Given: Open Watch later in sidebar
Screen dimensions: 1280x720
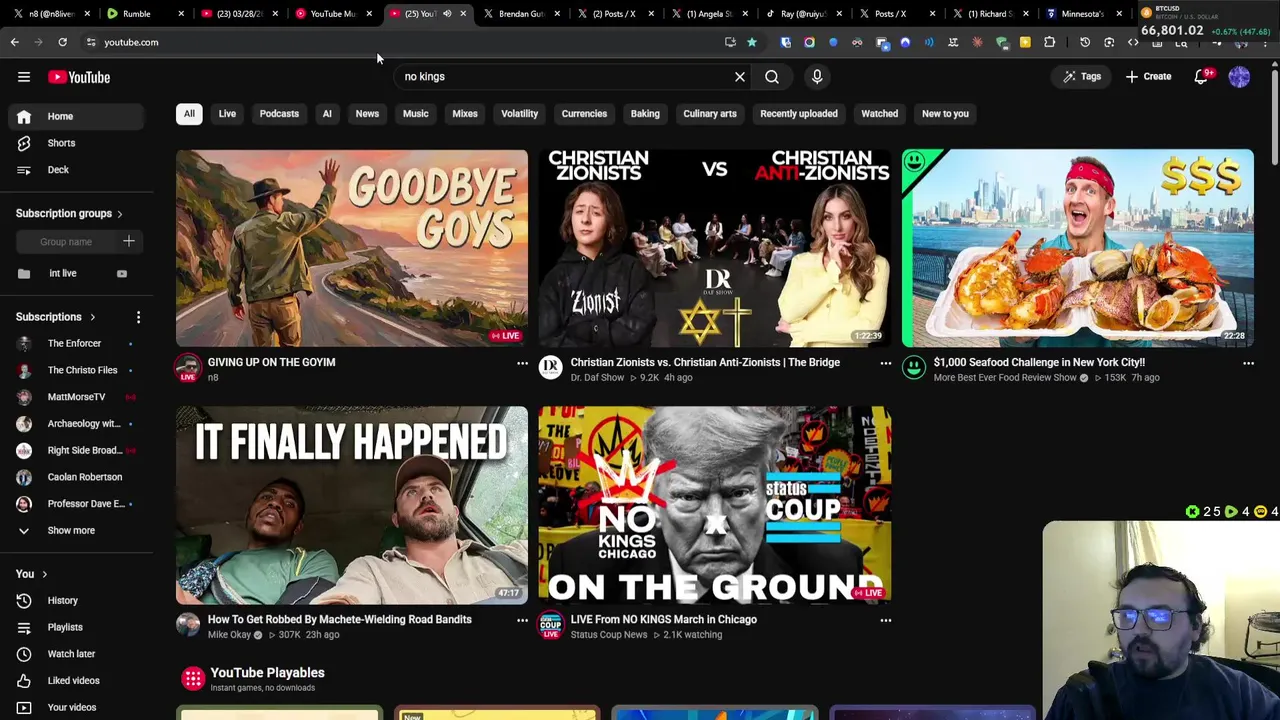Looking at the screenshot, I should tap(76, 654).
